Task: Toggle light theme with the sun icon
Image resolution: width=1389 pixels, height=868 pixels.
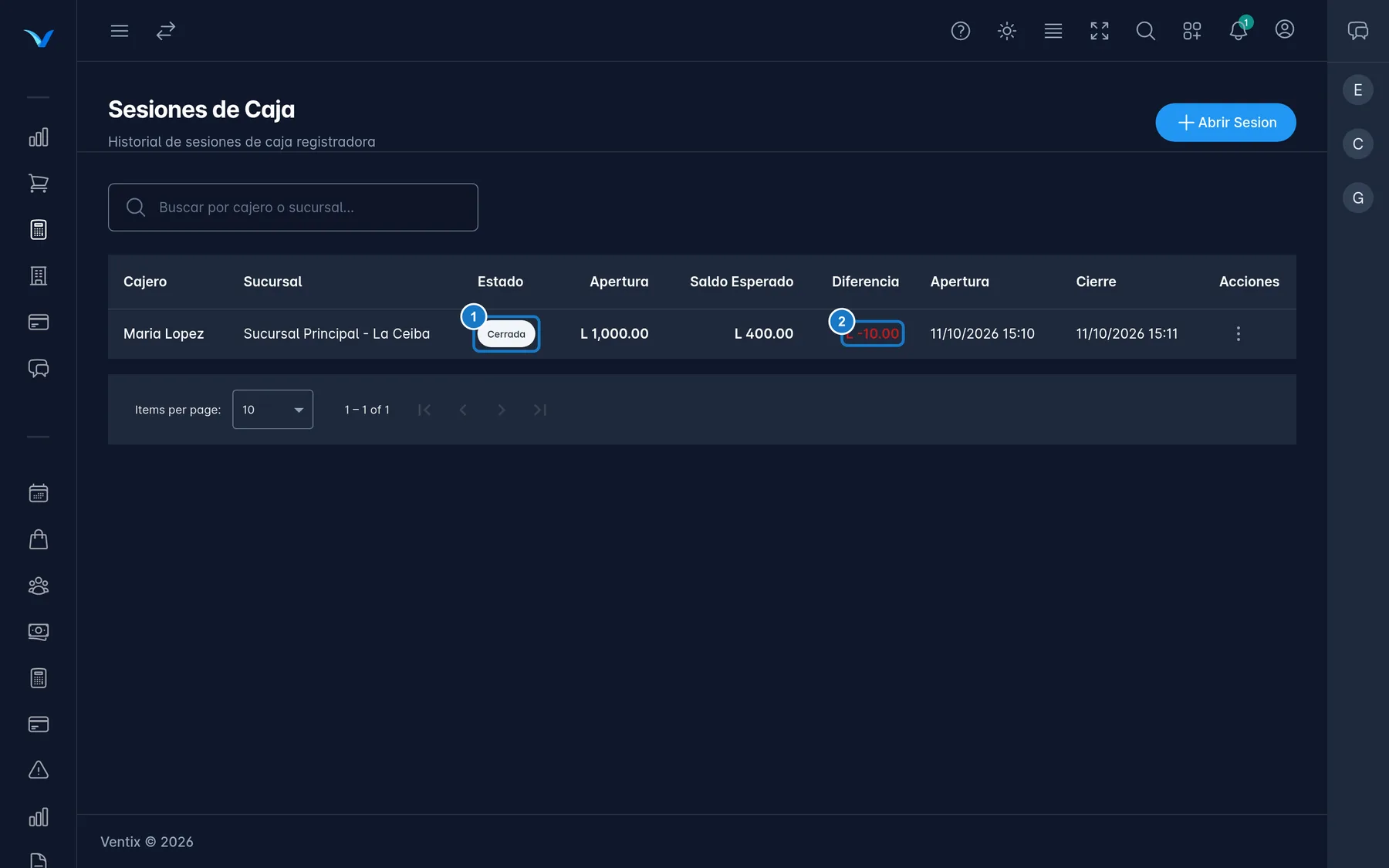Action: pos(1007,31)
